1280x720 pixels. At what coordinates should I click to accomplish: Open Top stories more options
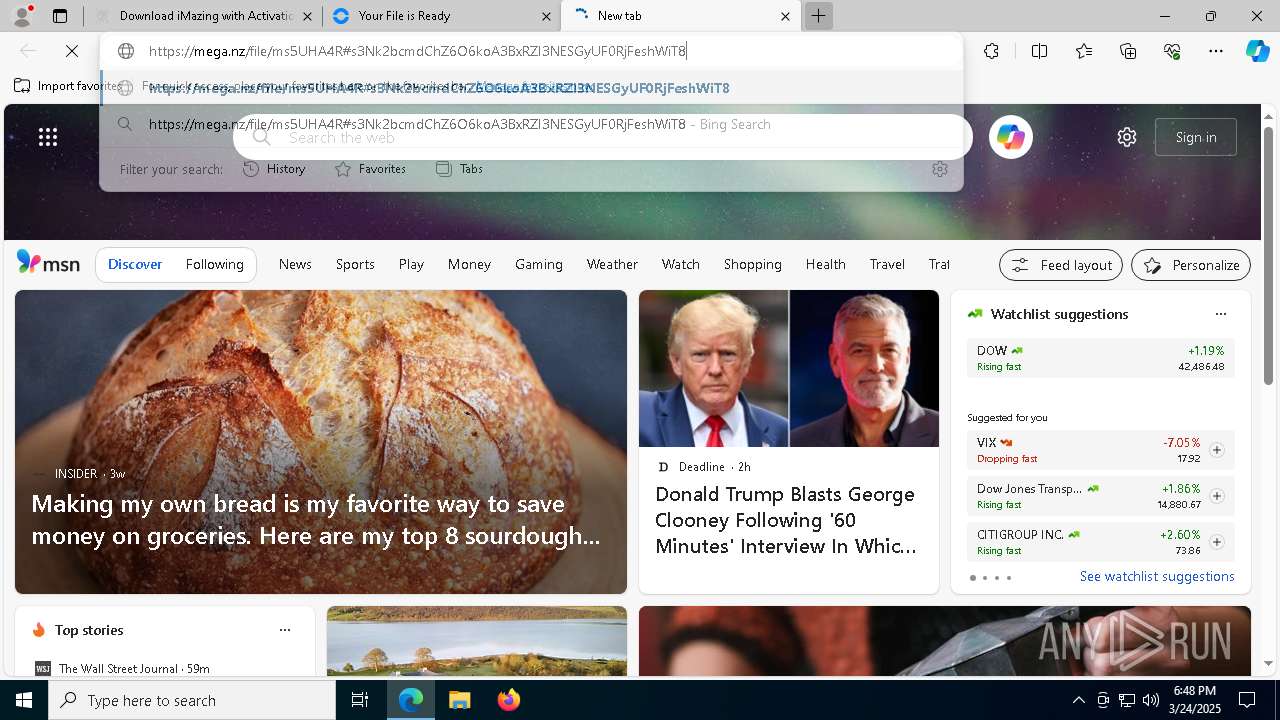[x=285, y=630]
